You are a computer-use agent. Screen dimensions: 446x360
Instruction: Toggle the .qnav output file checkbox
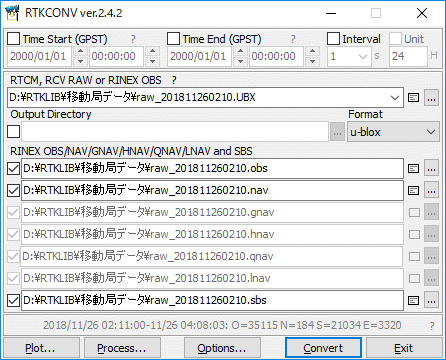[13, 256]
